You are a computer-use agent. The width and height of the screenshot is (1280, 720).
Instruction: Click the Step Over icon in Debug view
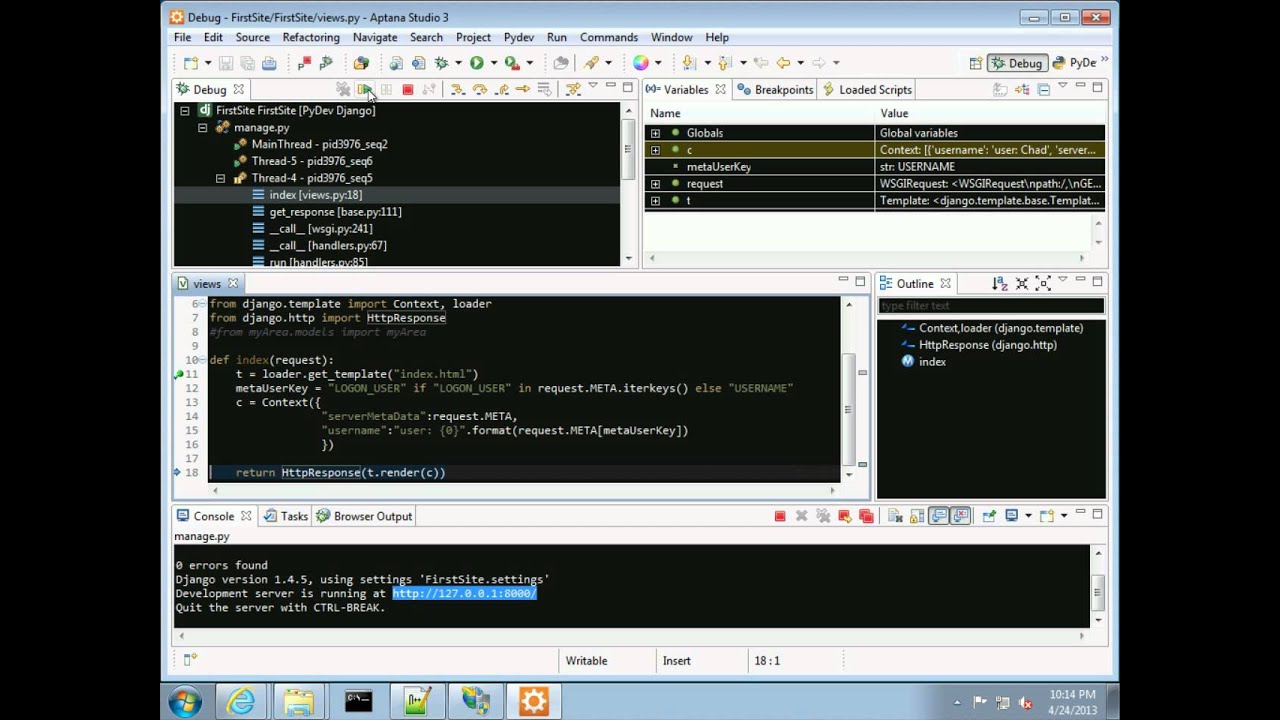click(480, 89)
